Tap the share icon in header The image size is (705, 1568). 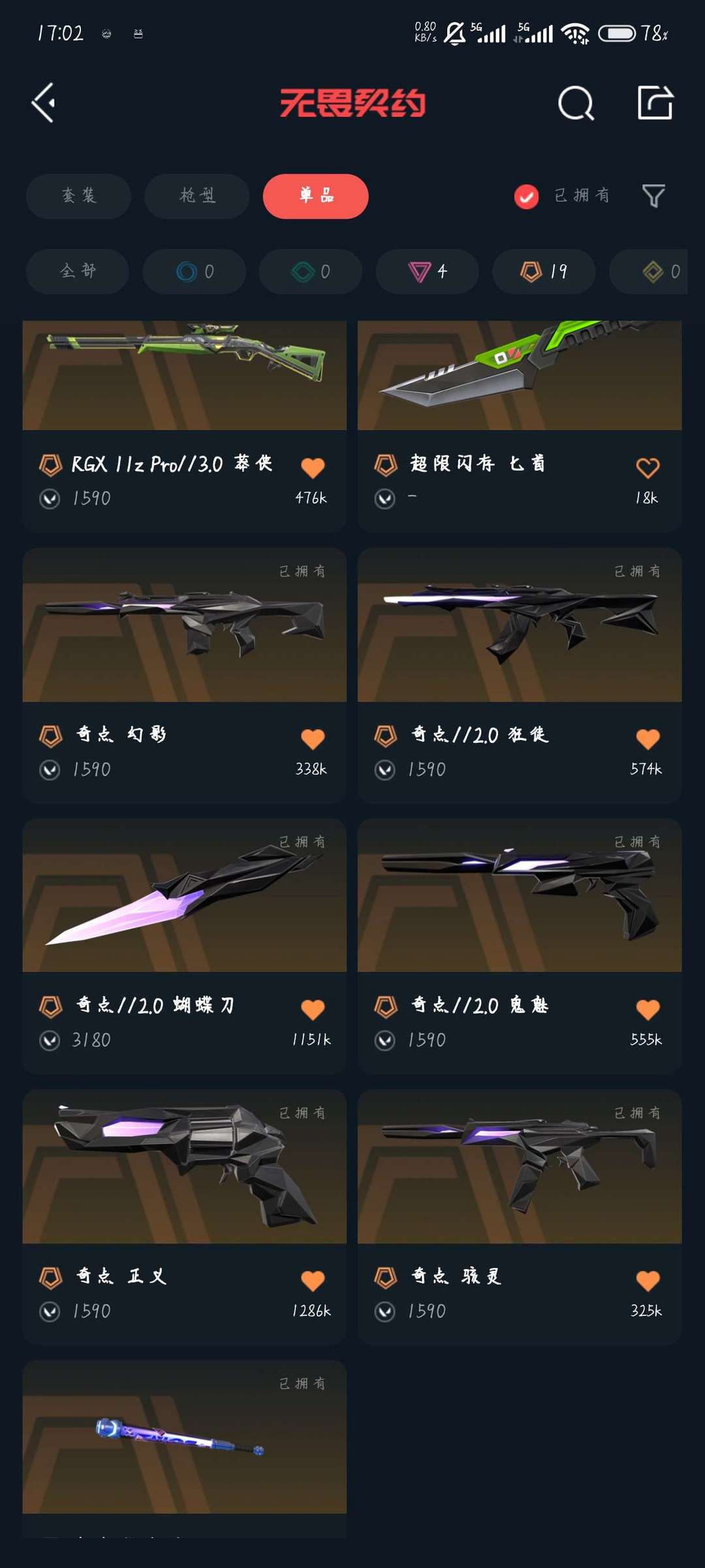click(x=655, y=103)
